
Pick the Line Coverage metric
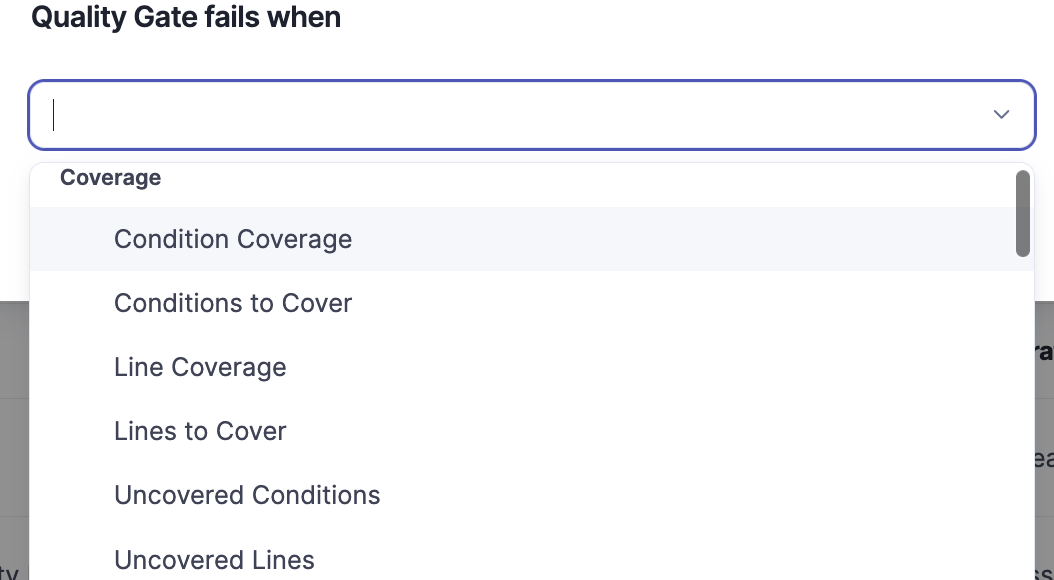point(200,367)
